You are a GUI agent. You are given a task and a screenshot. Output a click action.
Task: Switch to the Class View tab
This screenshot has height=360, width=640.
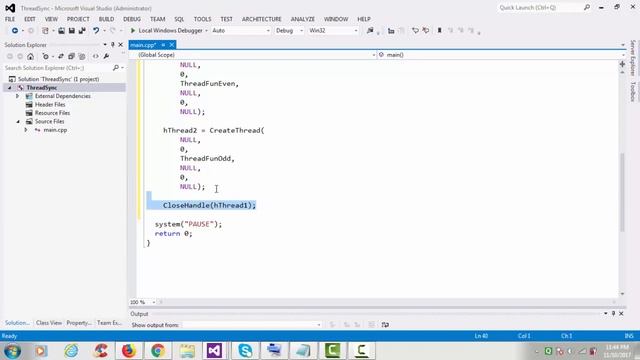(x=49, y=323)
